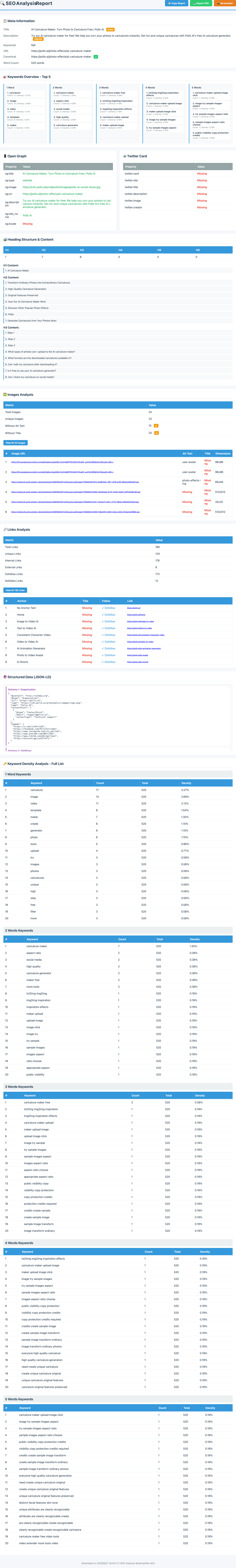Viewport: 236px width, 1568px height.
Task: Open the og:image URL link
Action: pyautogui.click(x=61, y=187)
